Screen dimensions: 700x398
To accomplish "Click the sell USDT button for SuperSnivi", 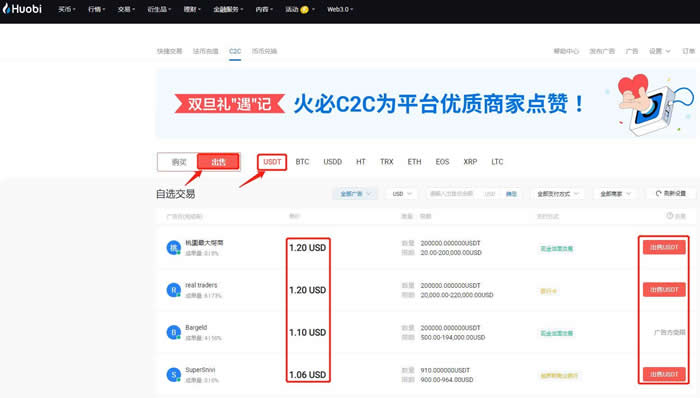I will (664, 374).
